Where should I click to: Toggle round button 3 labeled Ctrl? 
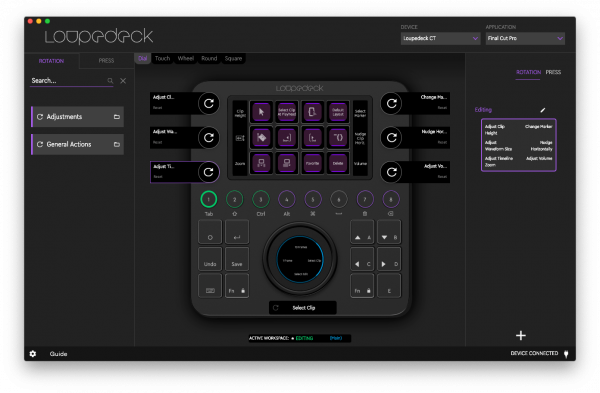point(261,199)
